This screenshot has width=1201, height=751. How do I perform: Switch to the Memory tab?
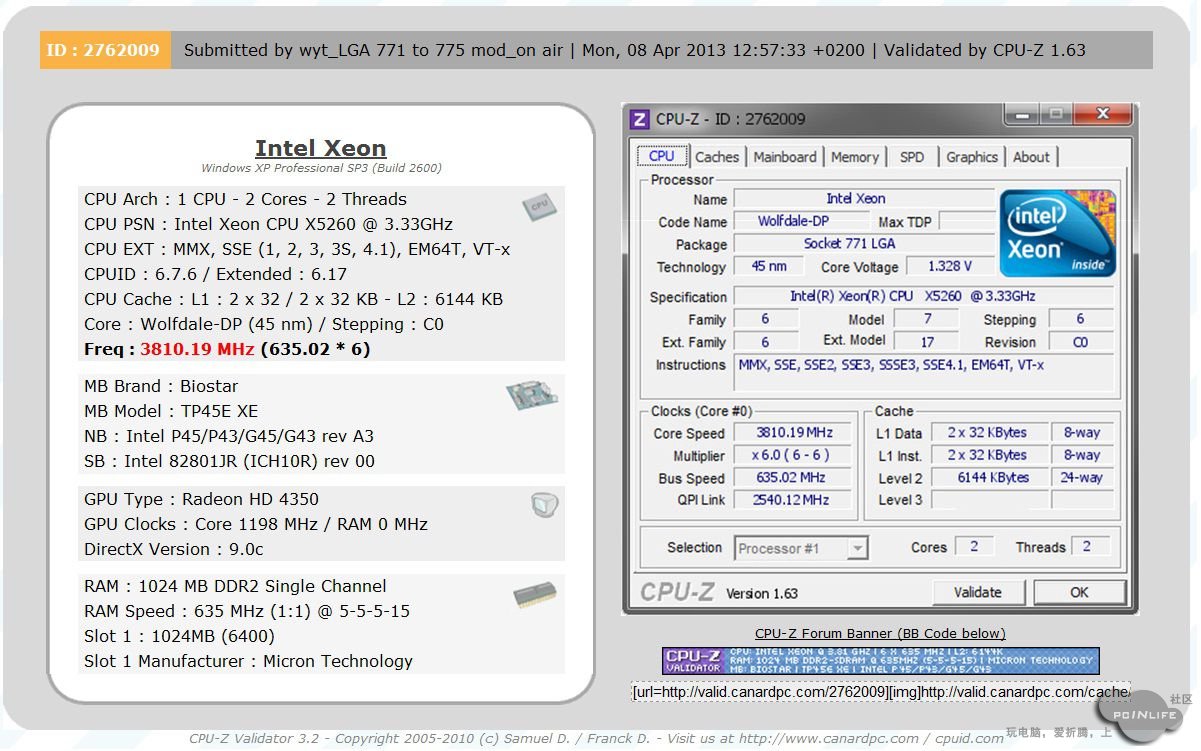tap(855, 157)
